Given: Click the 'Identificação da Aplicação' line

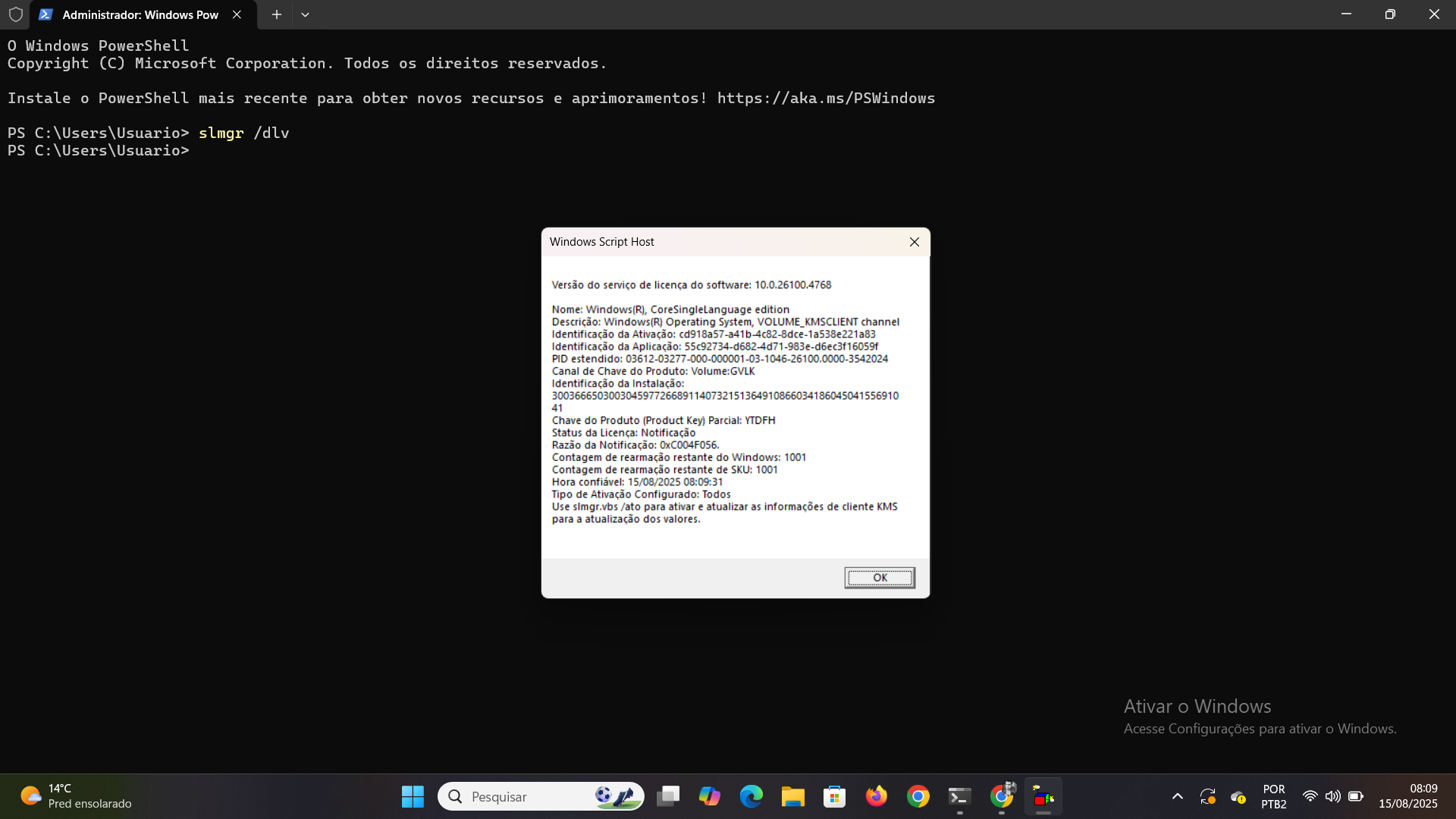Looking at the screenshot, I should pyautogui.click(x=715, y=347).
